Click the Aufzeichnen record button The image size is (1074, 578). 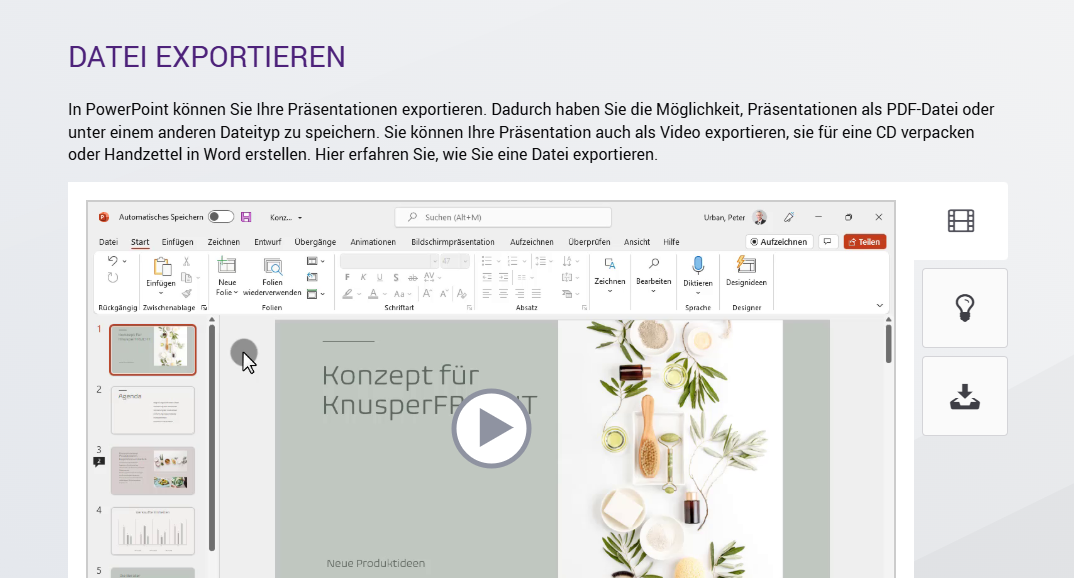[778, 242]
